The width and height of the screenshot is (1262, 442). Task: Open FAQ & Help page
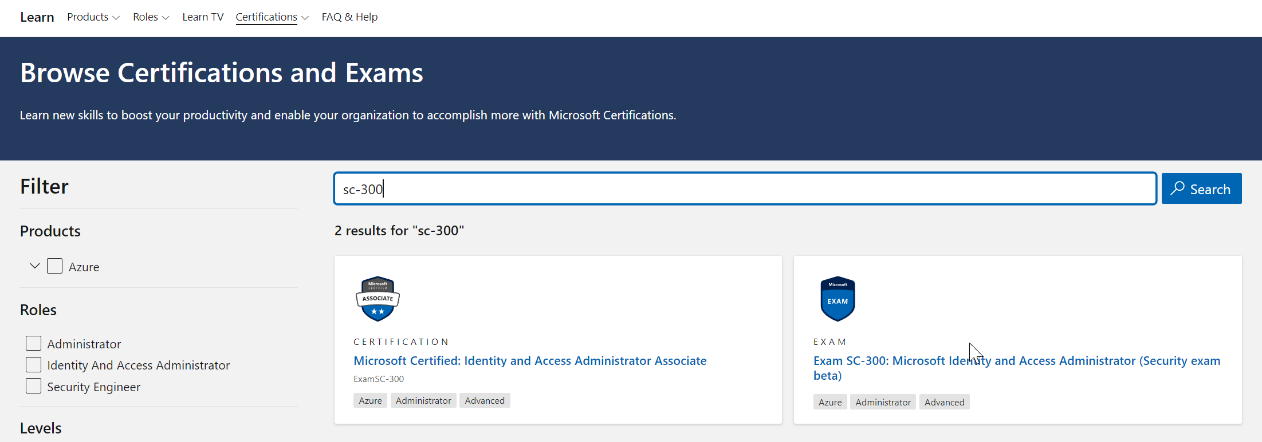point(350,17)
